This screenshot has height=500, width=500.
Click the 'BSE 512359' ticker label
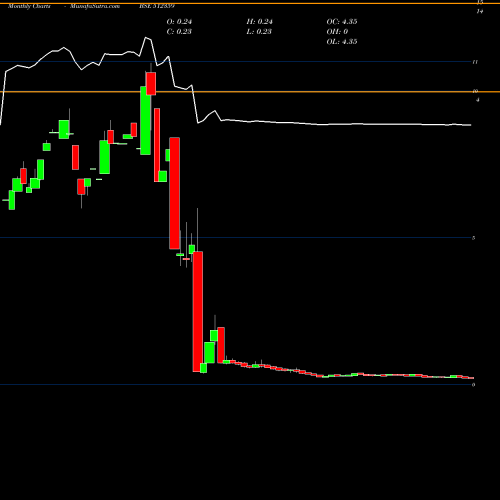[x=157, y=6]
